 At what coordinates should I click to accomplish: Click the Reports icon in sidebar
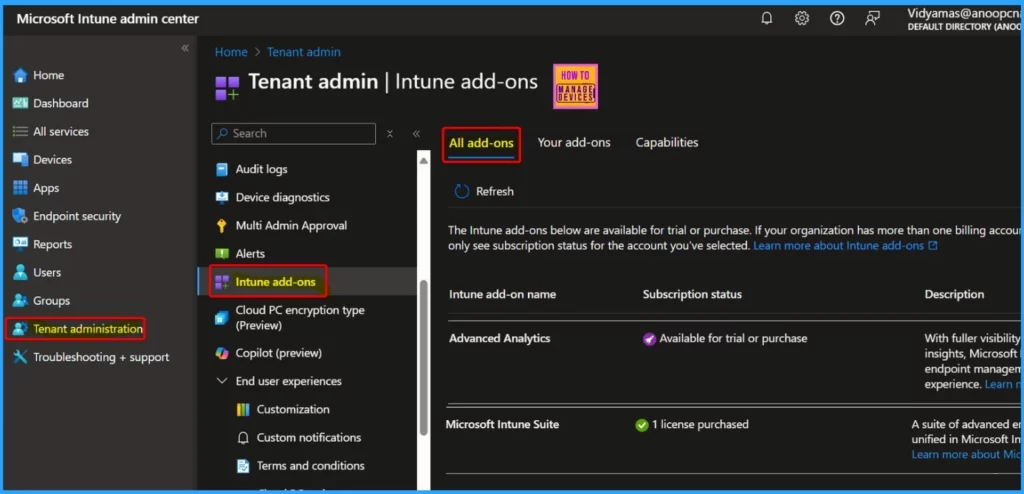pos(20,244)
